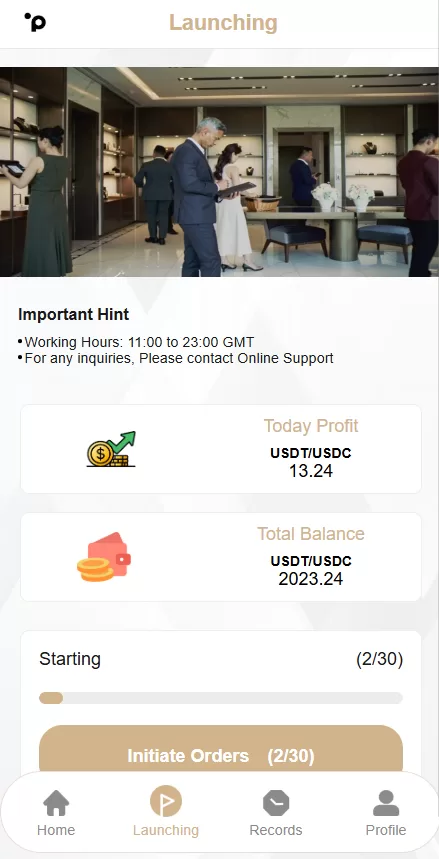Click the Today Profit amount 13.24

click(x=311, y=471)
